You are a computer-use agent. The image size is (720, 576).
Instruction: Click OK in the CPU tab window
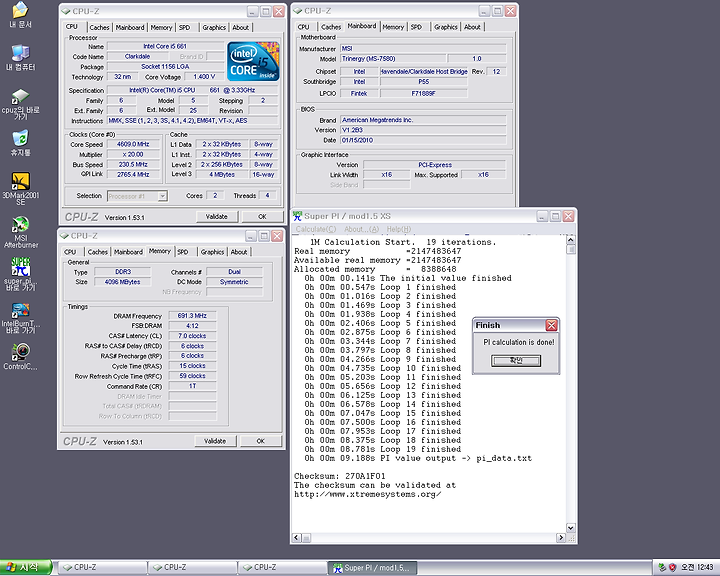(x=262, y=216)
